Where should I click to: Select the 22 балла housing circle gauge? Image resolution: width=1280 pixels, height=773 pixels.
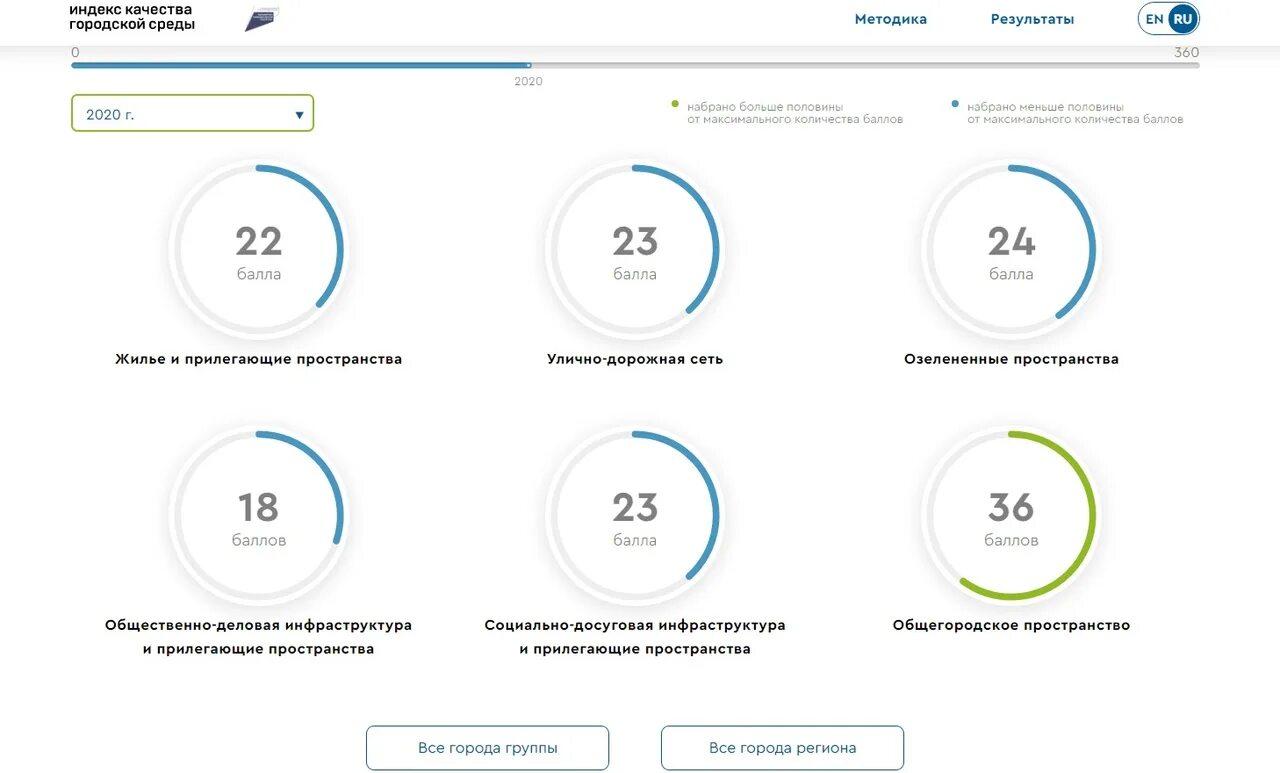pos(259,250)
